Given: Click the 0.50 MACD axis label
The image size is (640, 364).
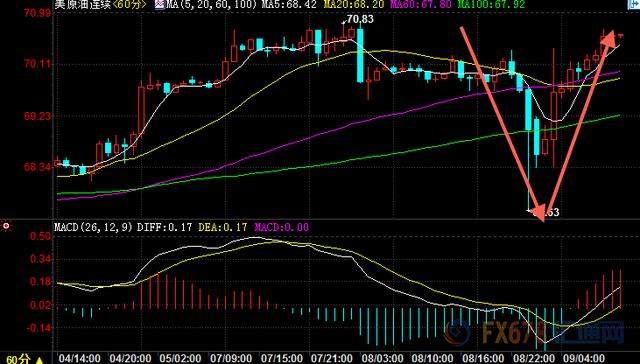Looking at the screenshot, I should click(x=40, y=236).
